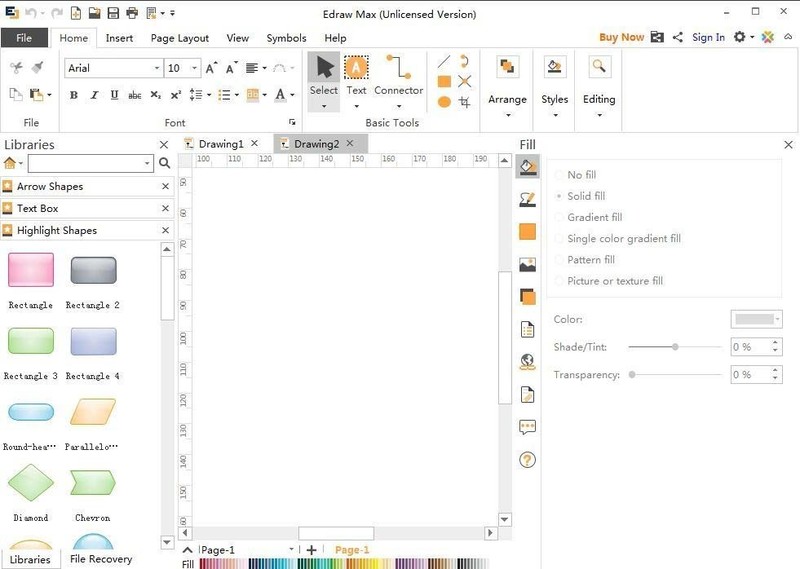Image resolution: width=800 pixels, height=569 pixels.
Task: Open the Arial font name dropdown
Action: [x=157, y=68]
